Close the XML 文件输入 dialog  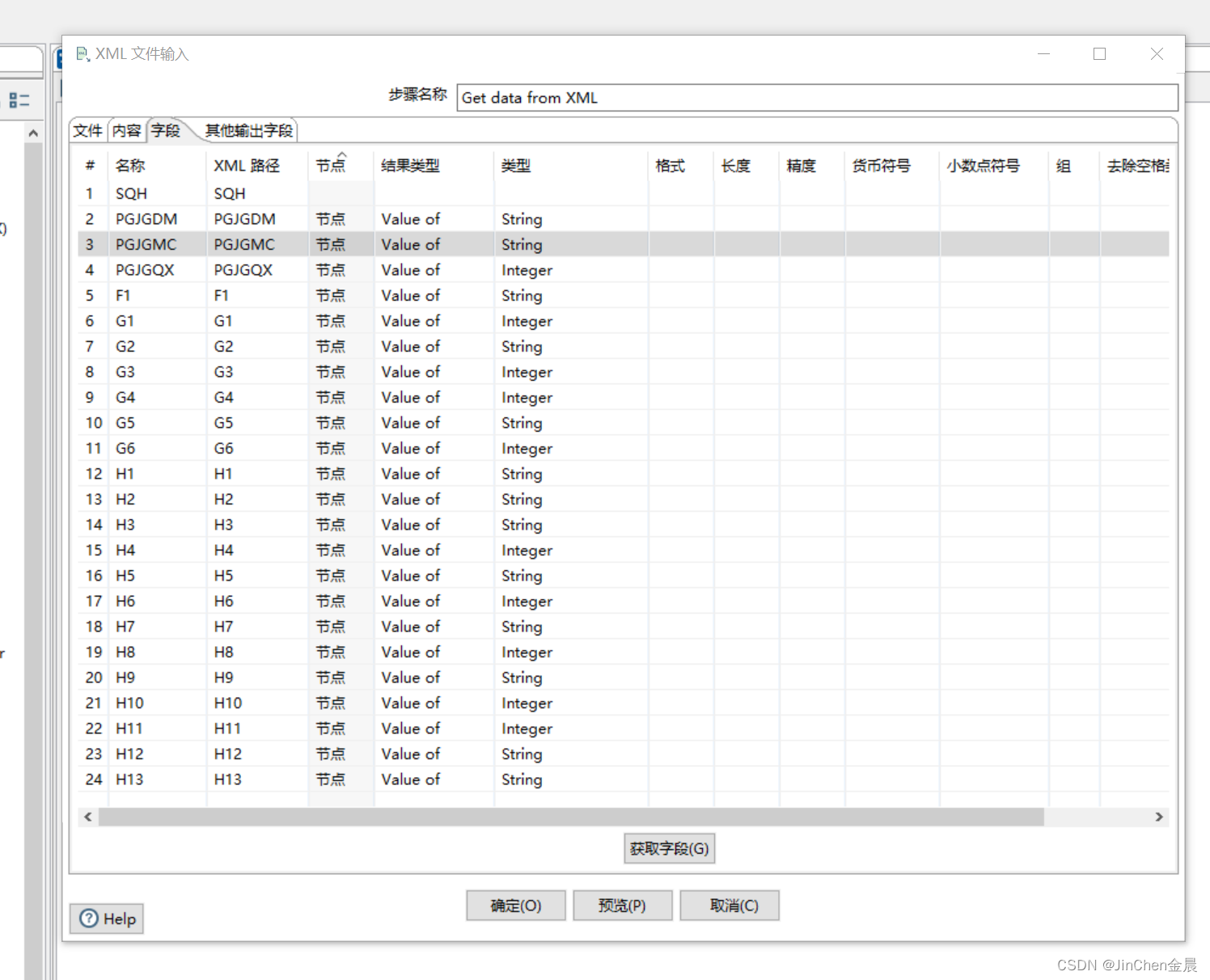pyautogui.click(x=1157, y=53)
